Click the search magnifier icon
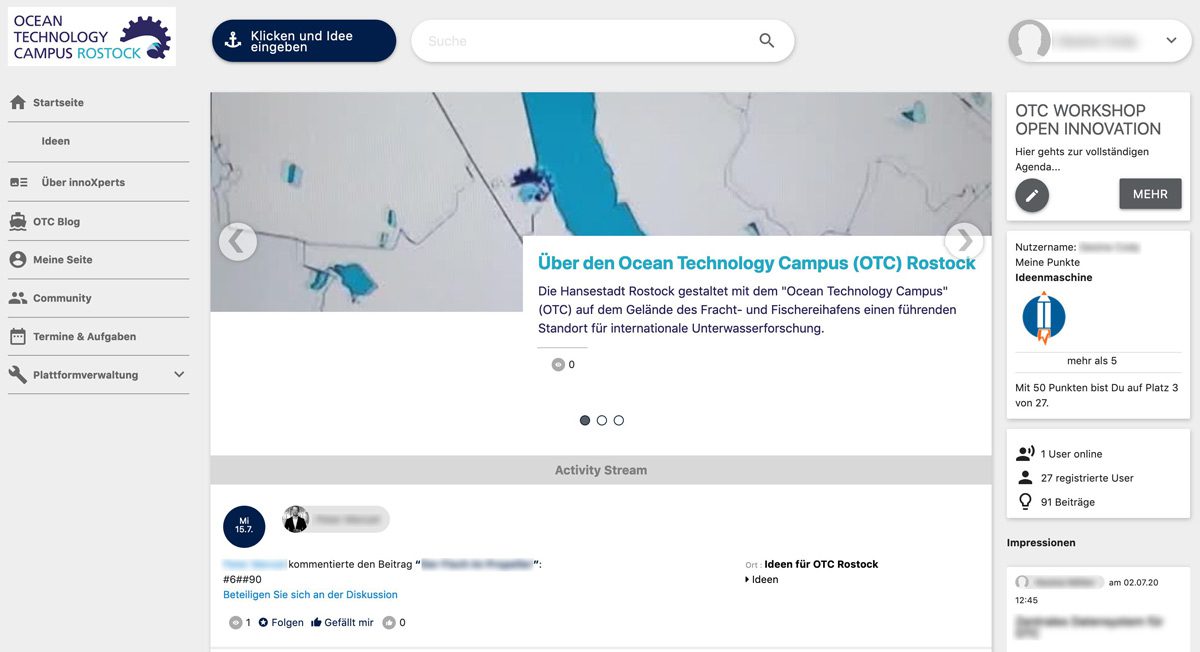 (x=766, y=41)
